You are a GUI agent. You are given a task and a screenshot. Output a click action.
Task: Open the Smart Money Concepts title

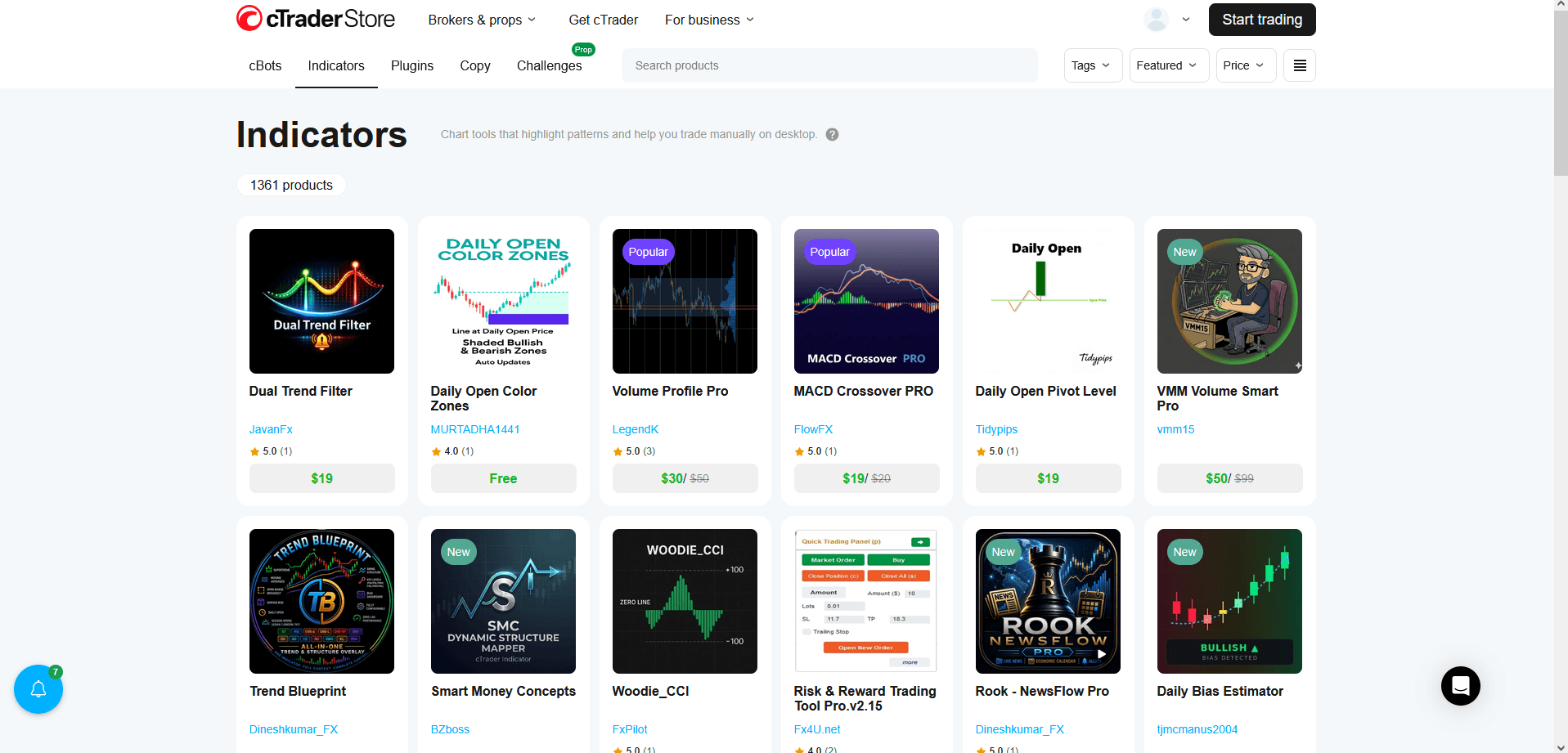503,691
